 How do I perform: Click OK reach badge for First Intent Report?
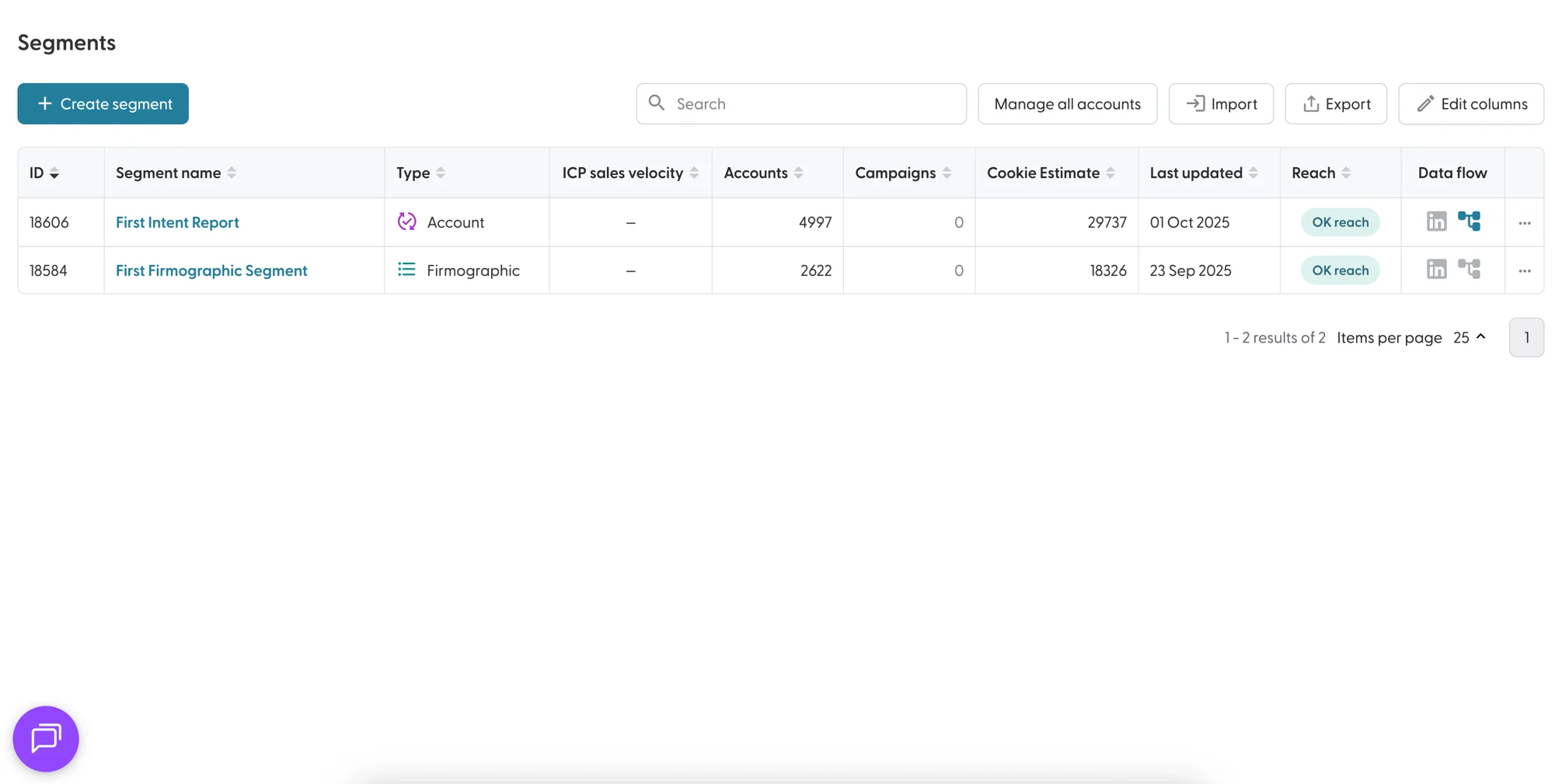pyautogui.click(x=1340, y=222)
